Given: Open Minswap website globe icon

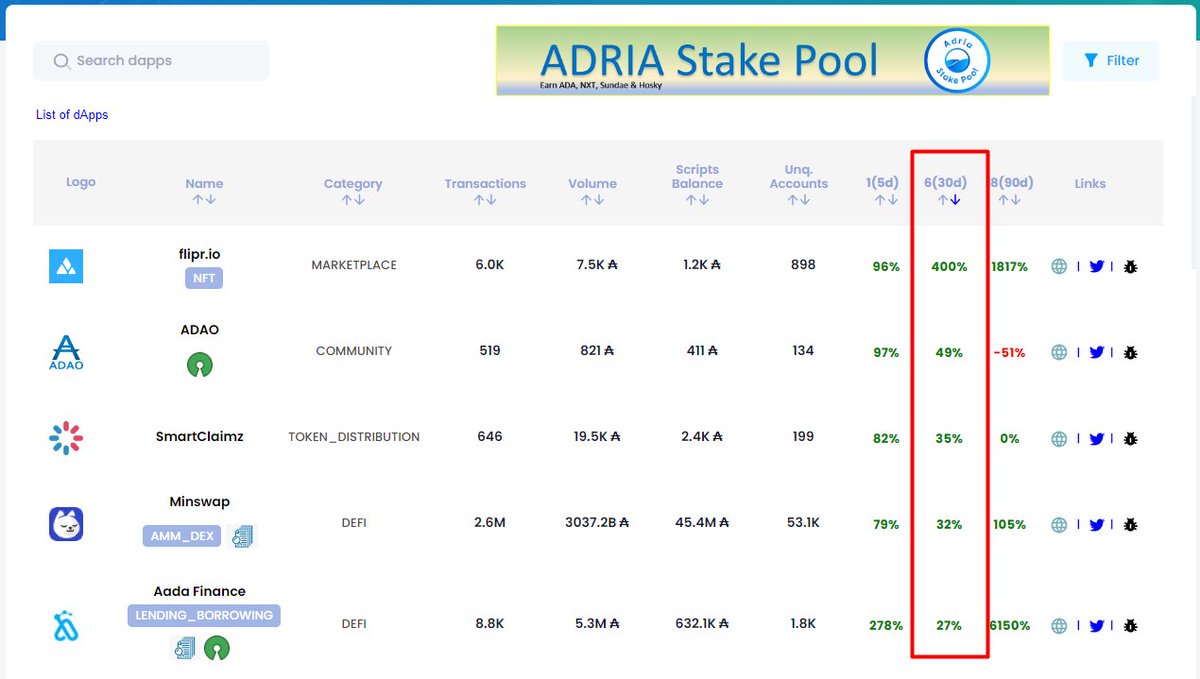Looking at the screenshot, I should coord(1059,525).
